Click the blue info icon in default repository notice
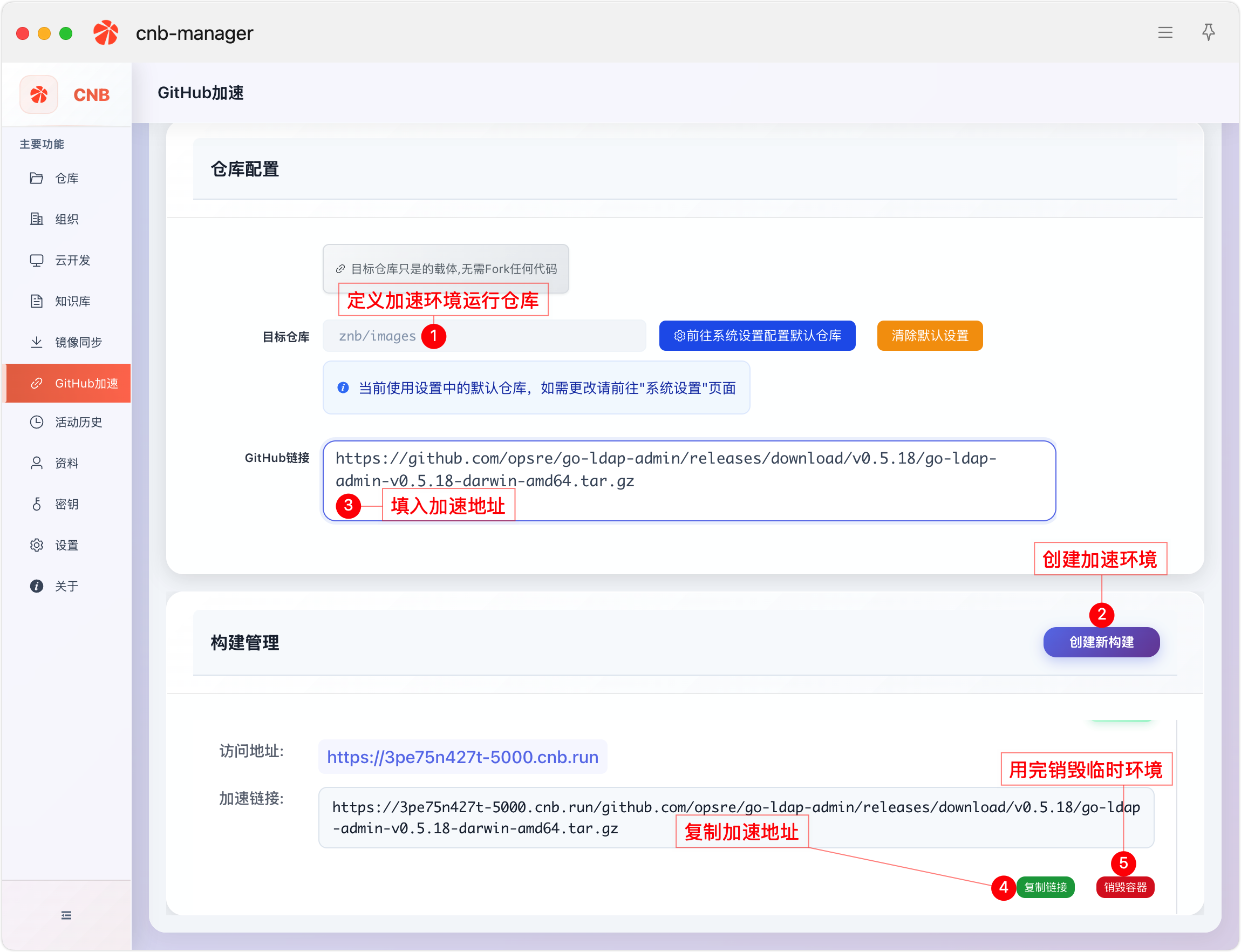Image resolution: width=1241 pixels, height=952 pixels. point(343,388)
